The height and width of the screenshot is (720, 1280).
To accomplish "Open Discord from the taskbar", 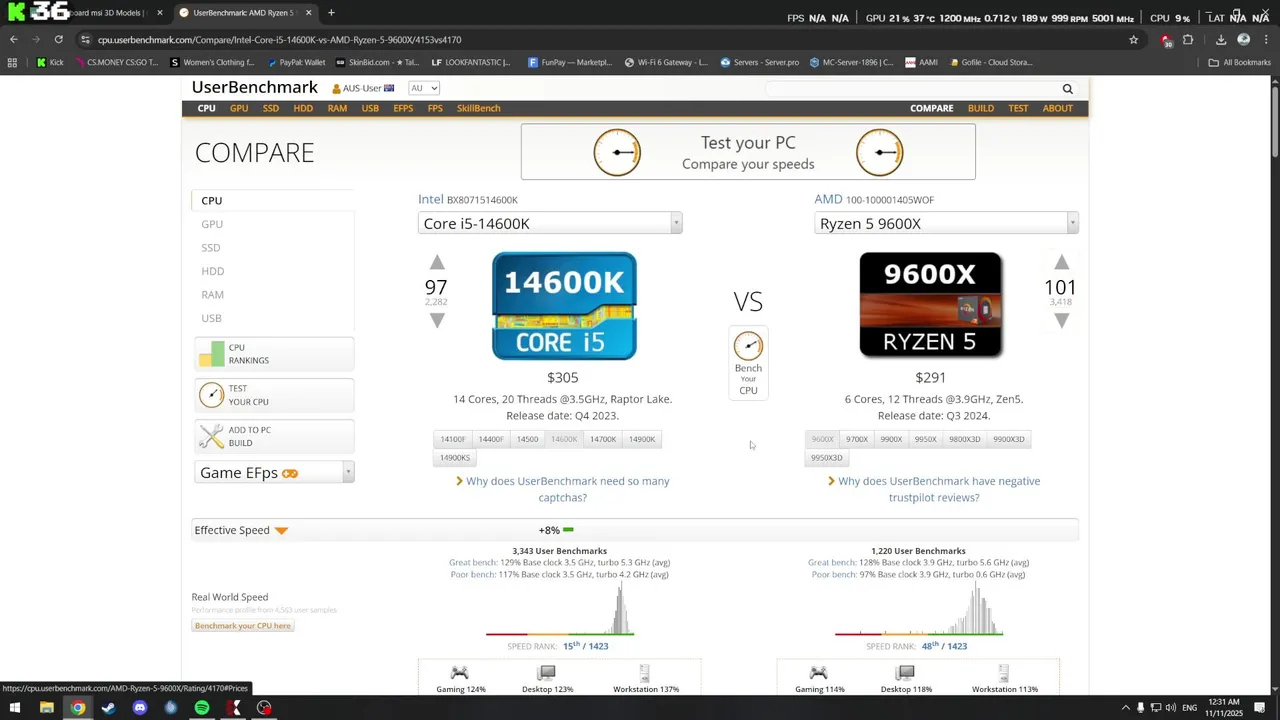I will pyautogui.click(x=140, y=708).
